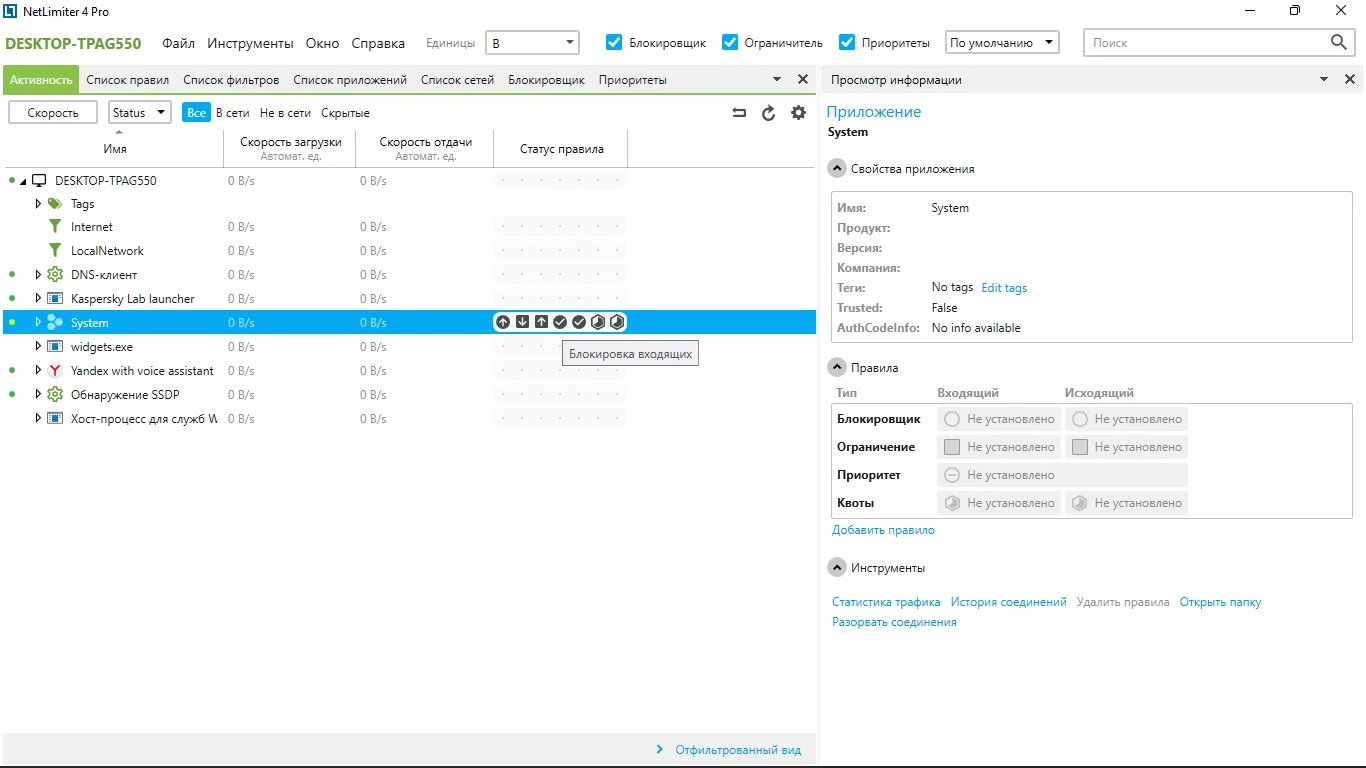Expand the Kaspersky Lab launcher node
The height and width of the screenshot is (768, 1366).
tap(38, 299)
